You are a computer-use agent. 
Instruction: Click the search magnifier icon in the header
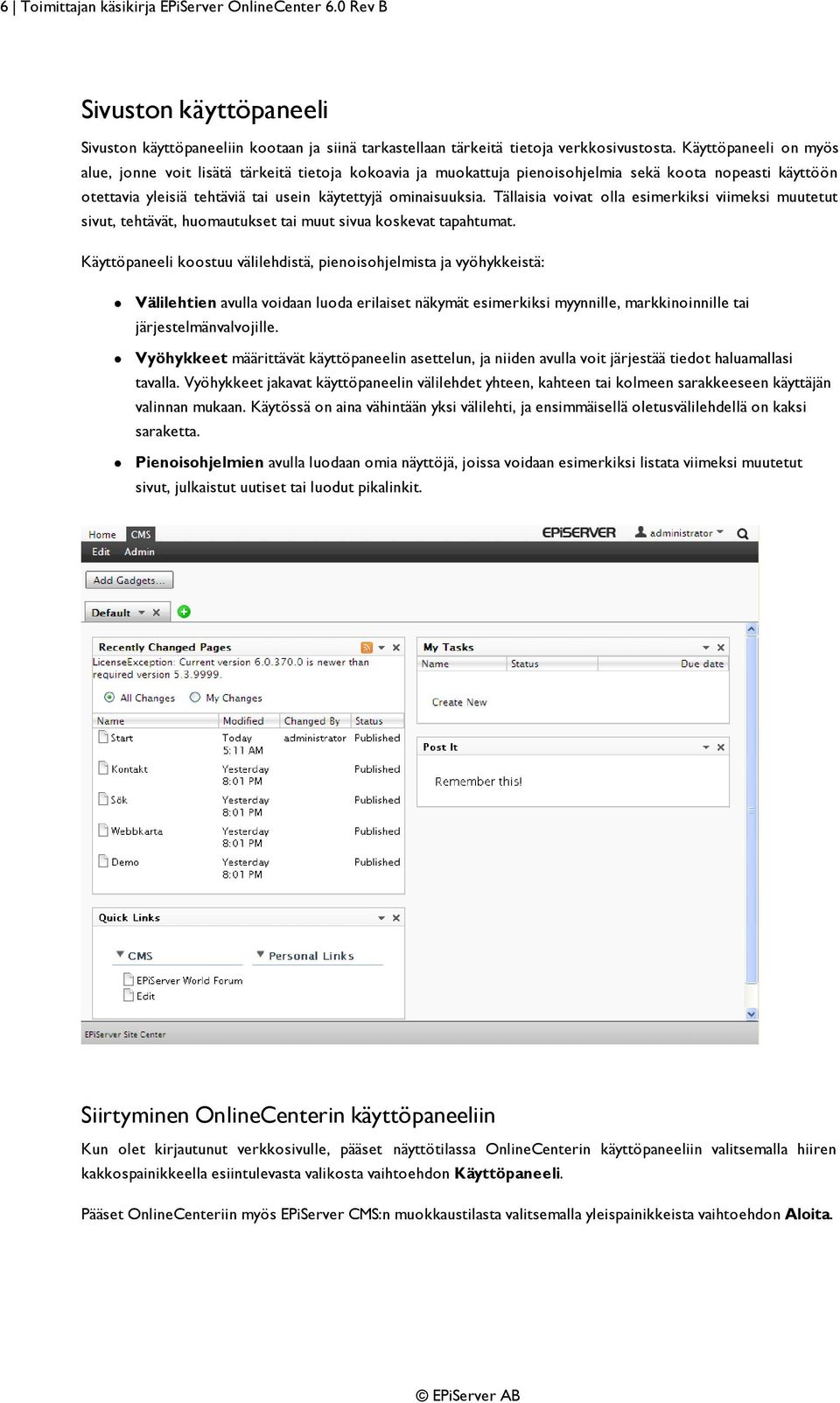point(742,534)
